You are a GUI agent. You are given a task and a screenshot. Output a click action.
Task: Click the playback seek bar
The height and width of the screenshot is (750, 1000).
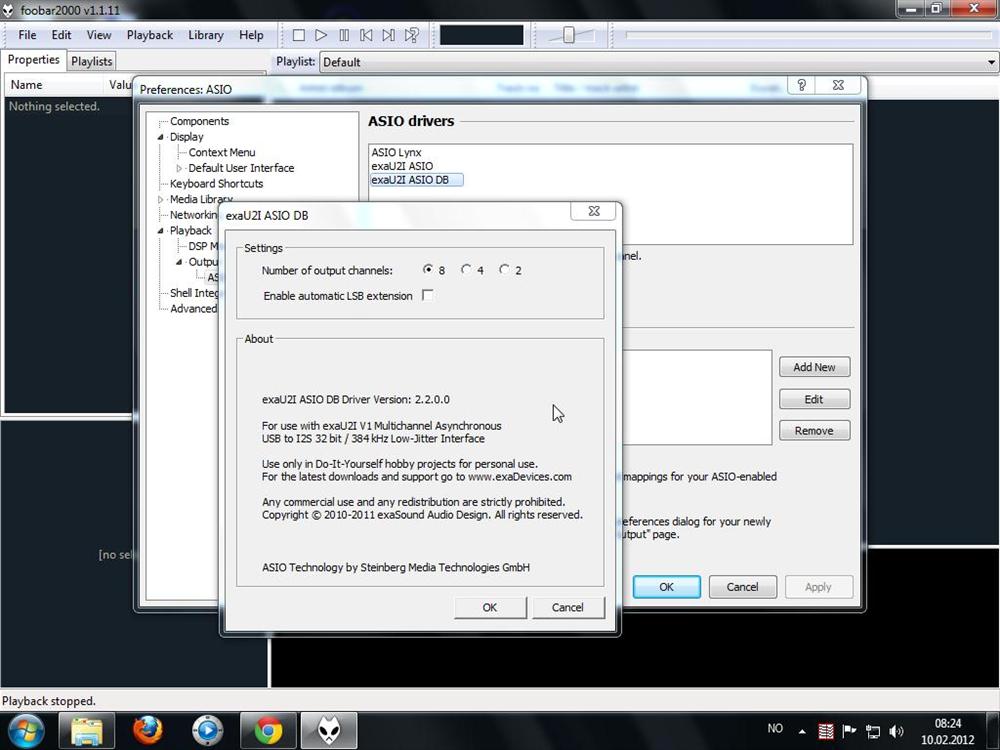(809, 35)
